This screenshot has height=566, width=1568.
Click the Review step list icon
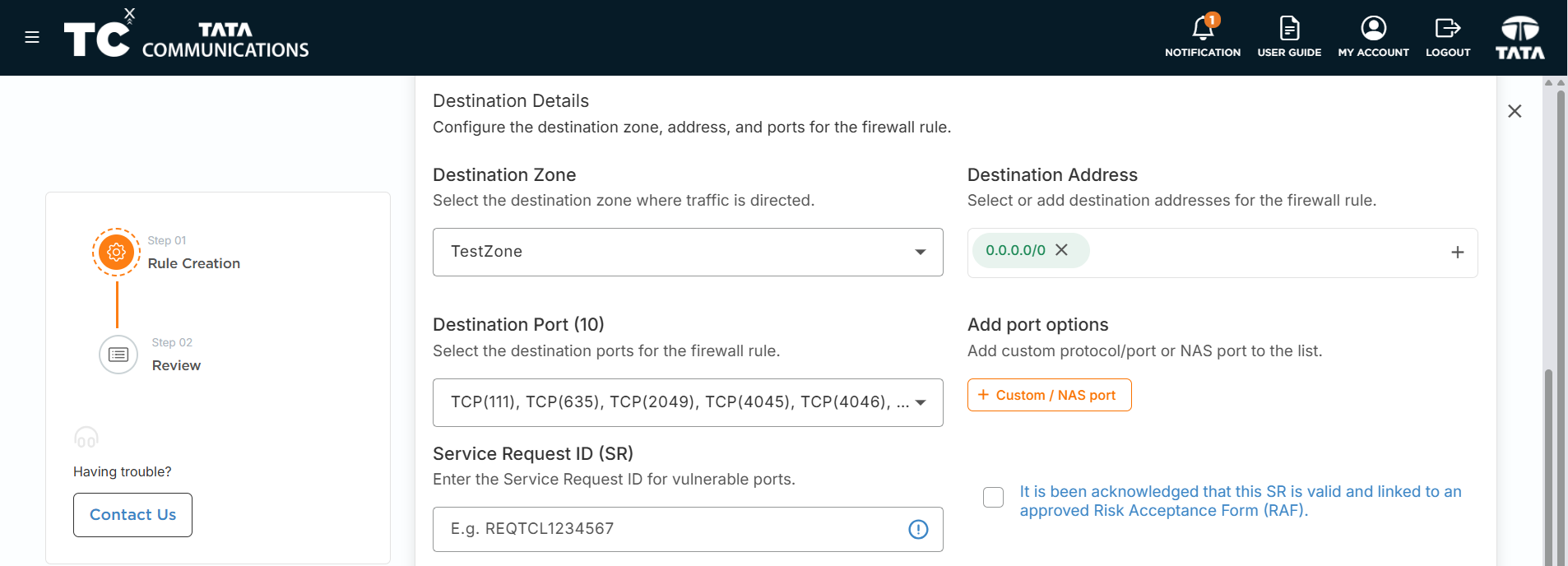tap(118, 355)
